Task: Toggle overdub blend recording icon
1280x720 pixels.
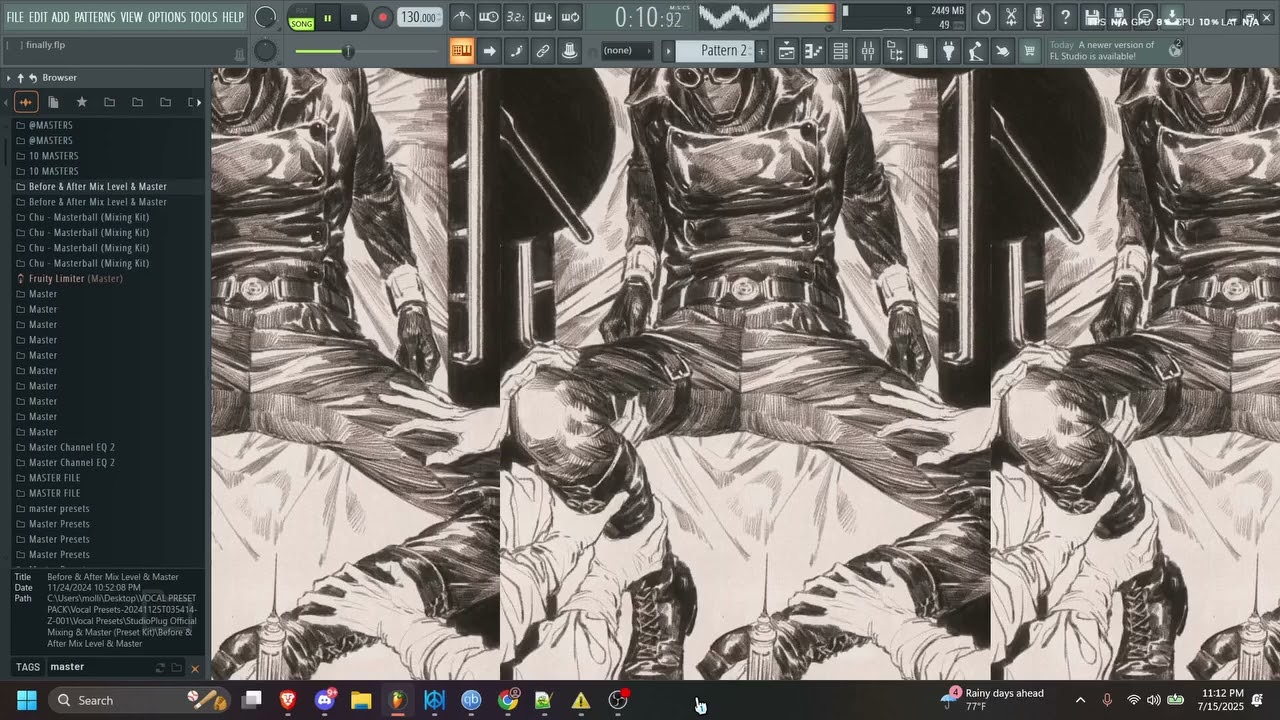Action: 542,17
